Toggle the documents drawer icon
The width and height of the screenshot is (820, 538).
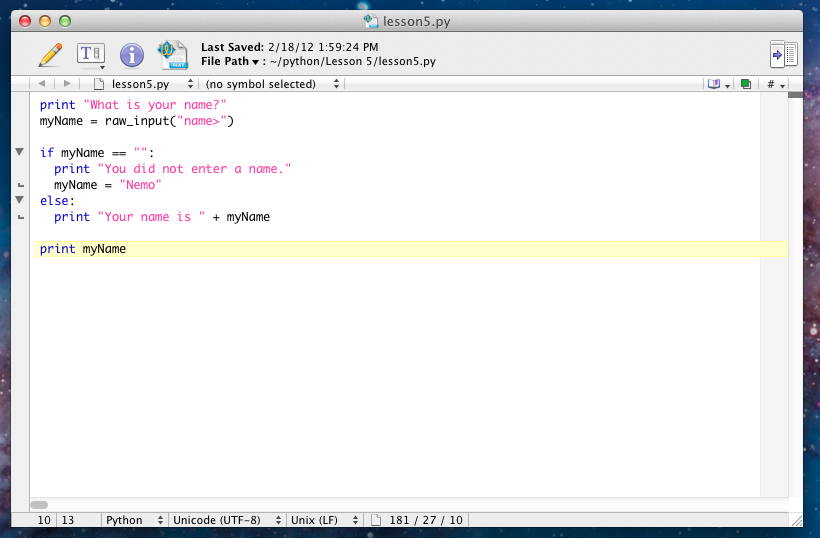tap(783, 54)
